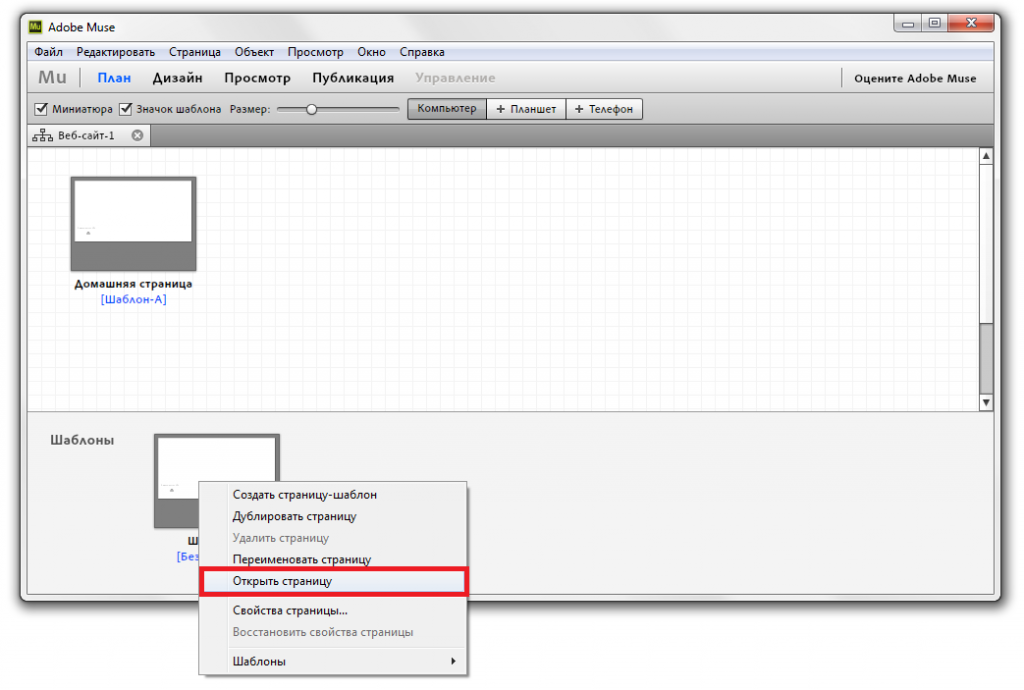
Task: Click the scroll-down arrow of the plan area
Action: tap(986, 402)
